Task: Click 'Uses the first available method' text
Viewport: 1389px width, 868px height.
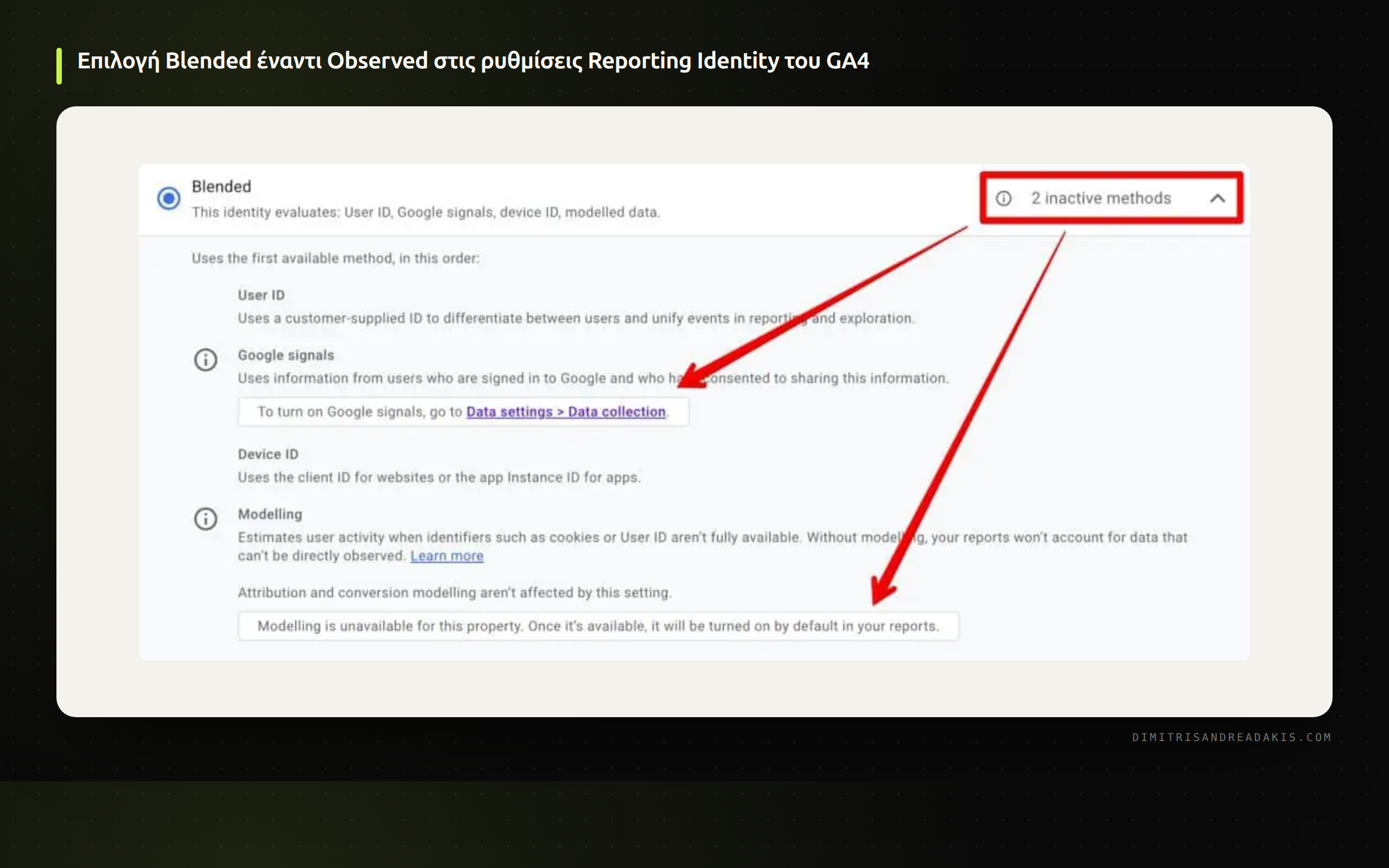Action: click(x=336, y=258)
